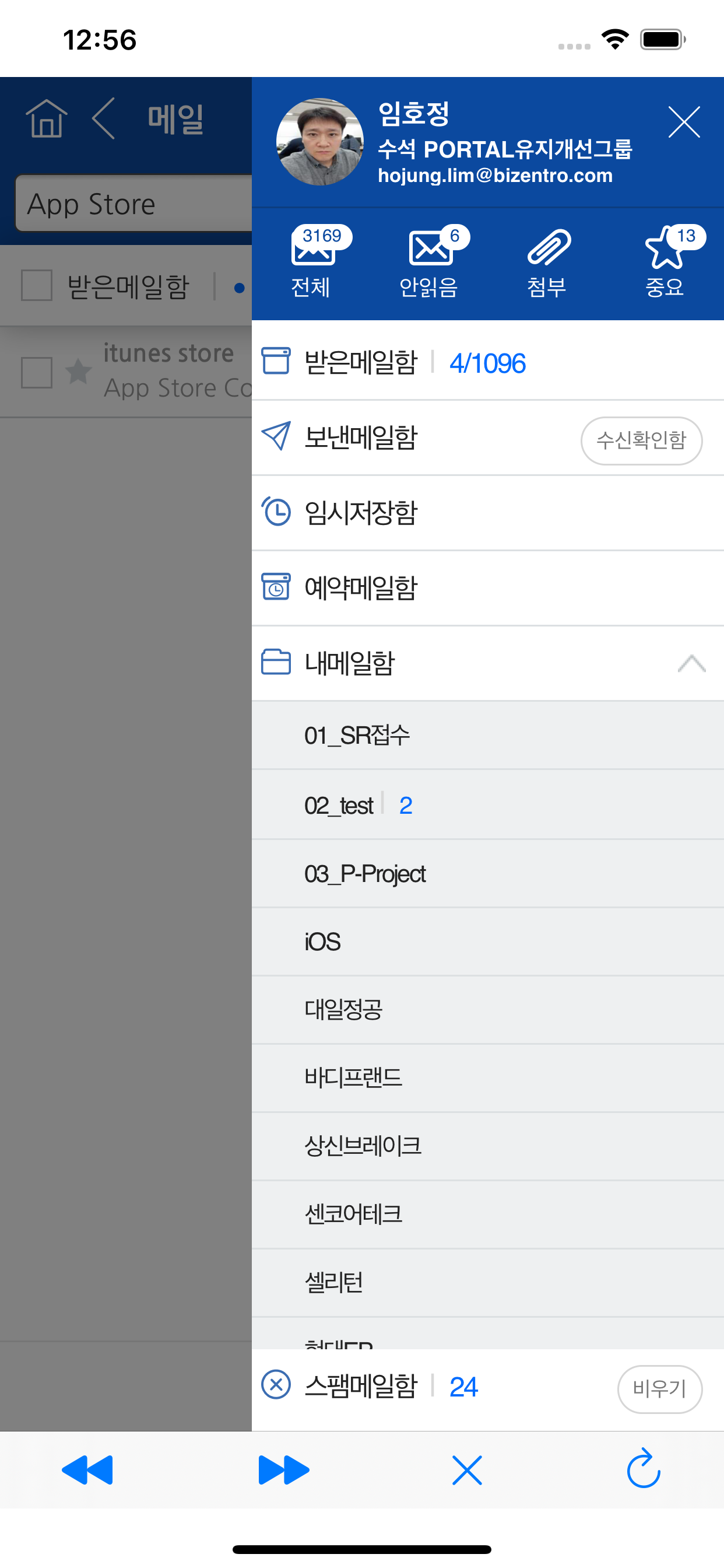This screenshot has height=1568, width=724.
Task: Toggle the star on itunes store message
Action: click(79, 370)
